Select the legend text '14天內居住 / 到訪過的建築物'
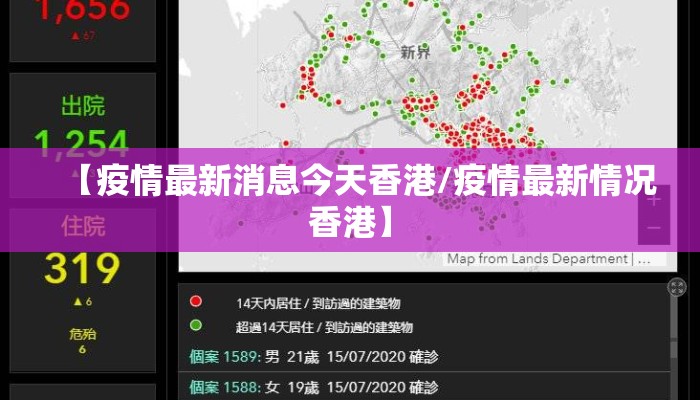This screenshot has width=700, height=400. click(x=318, y=304)
